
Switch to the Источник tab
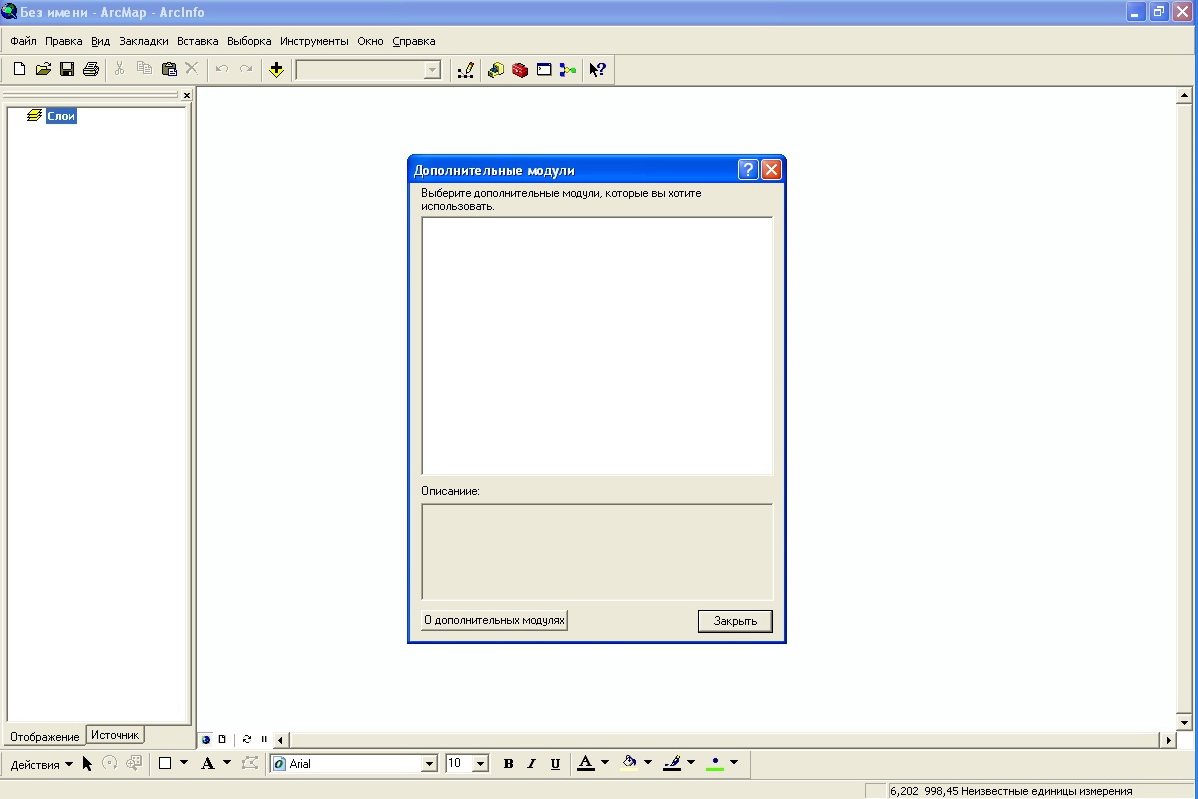pyautogui.click(x=115, y=735)
